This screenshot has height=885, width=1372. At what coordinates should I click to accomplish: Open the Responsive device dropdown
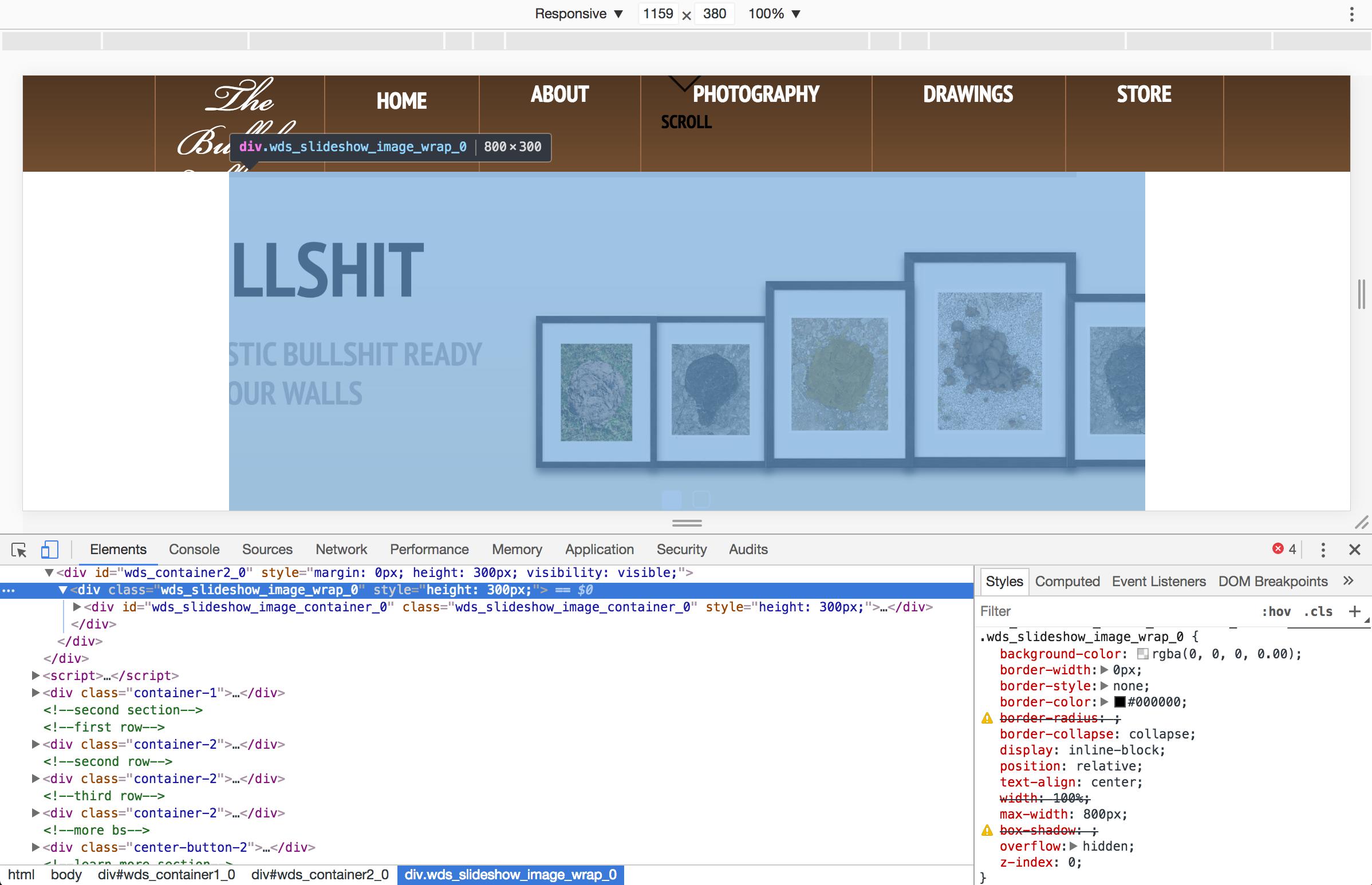click(578, 14)
